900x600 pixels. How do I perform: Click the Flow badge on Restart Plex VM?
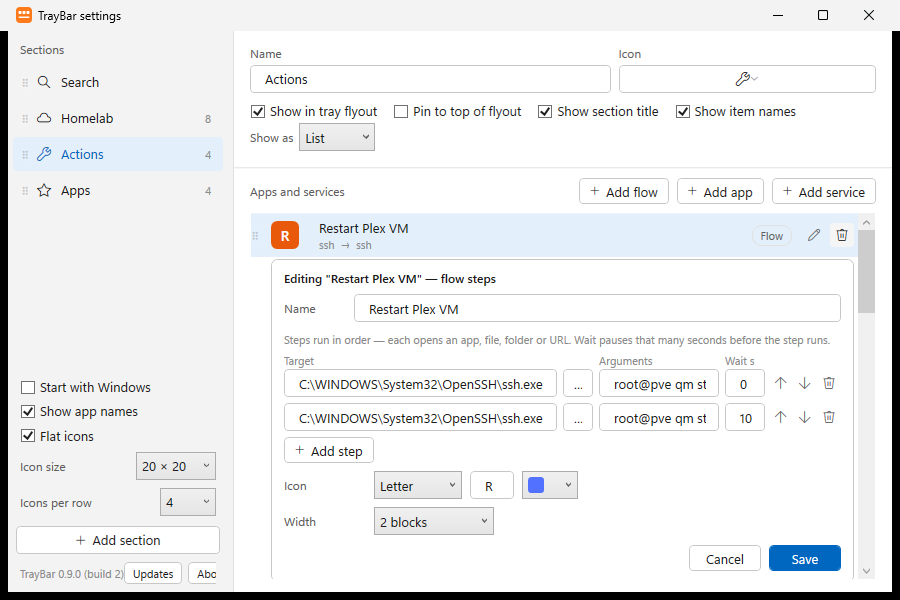click(771, 236)
